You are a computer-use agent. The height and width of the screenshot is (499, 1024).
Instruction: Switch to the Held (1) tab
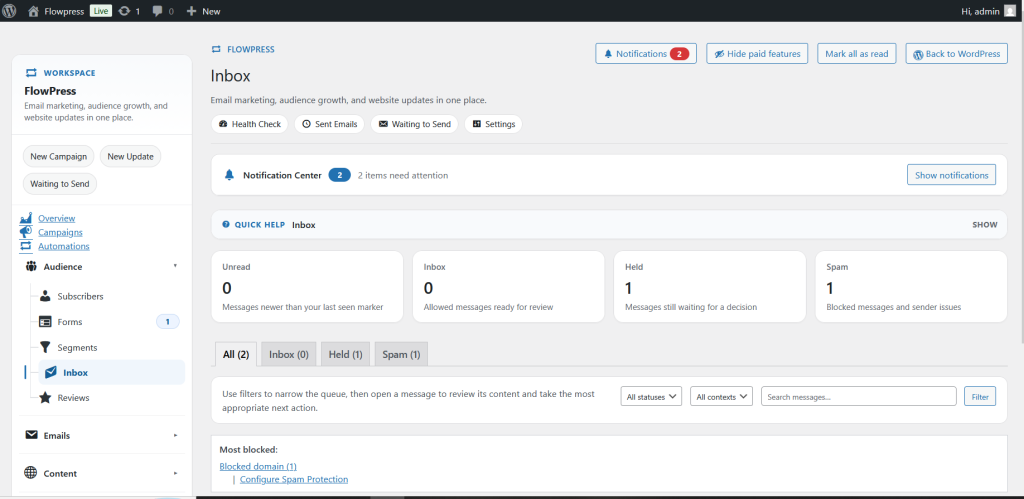point(345,354)
